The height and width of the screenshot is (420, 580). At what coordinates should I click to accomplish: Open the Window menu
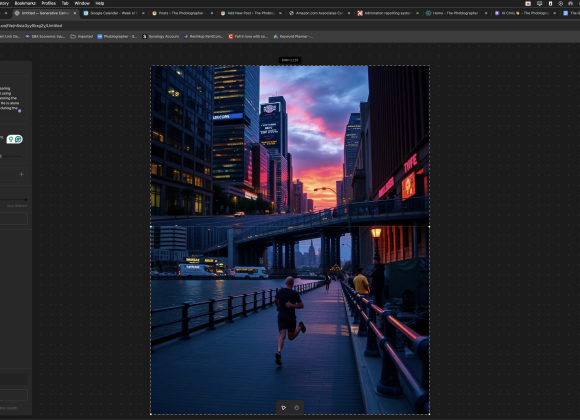pyautogui.click(x=82, y=3)
